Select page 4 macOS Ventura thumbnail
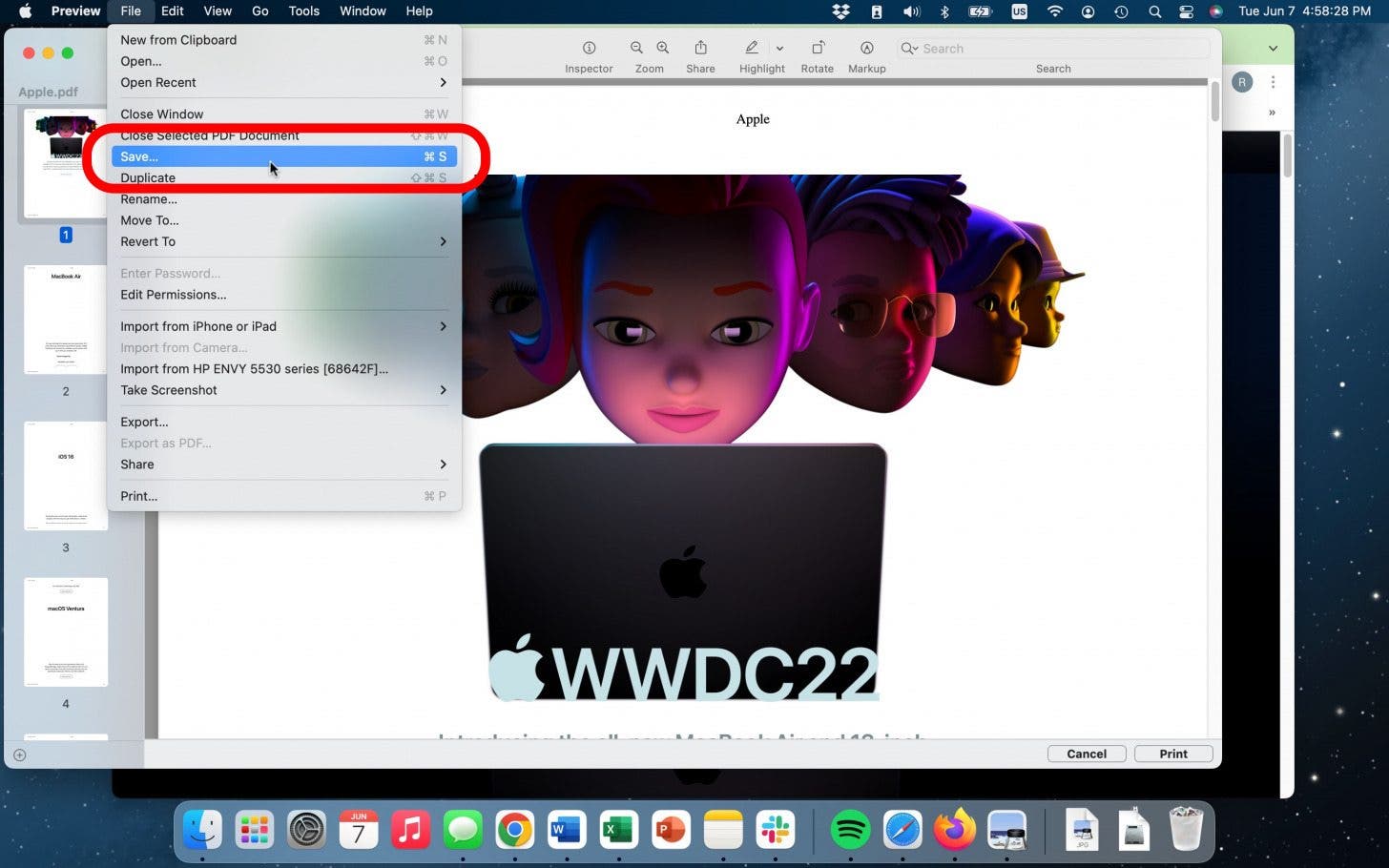Viewport: 1389px width, 868px height. (65, 631)
